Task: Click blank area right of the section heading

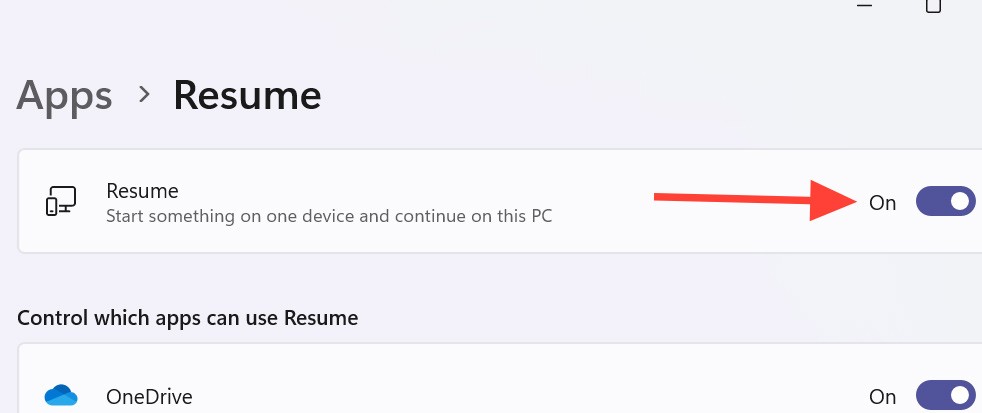Action: [x=650, y=319]
